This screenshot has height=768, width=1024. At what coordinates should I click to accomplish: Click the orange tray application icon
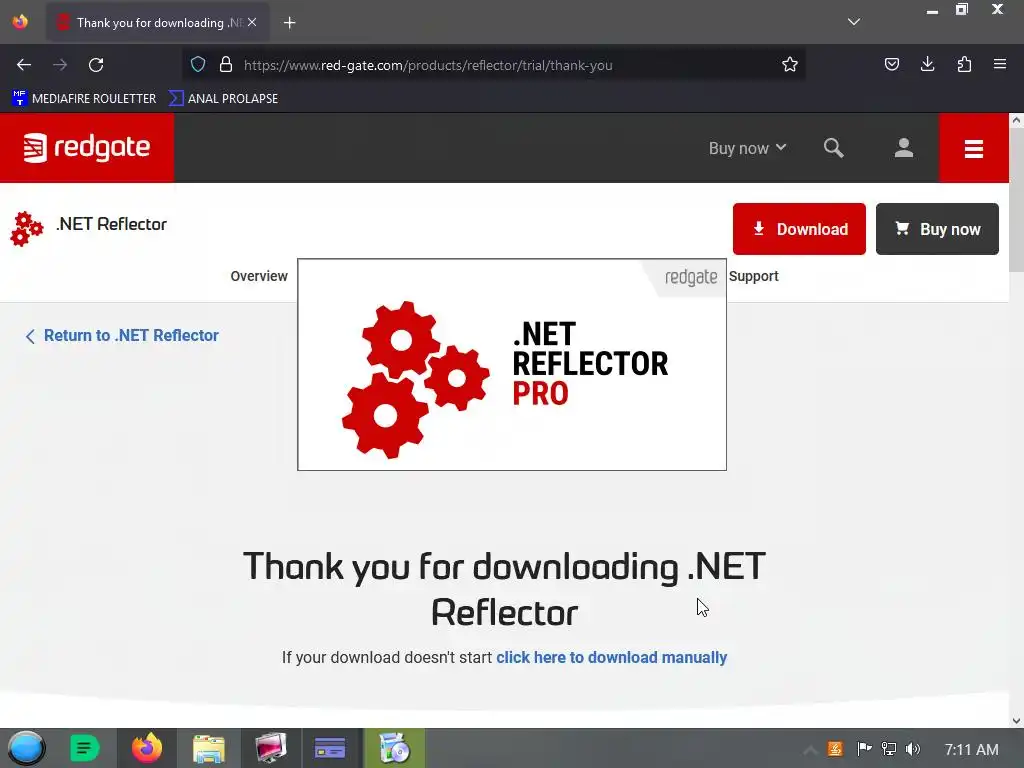tap(835, 749)
